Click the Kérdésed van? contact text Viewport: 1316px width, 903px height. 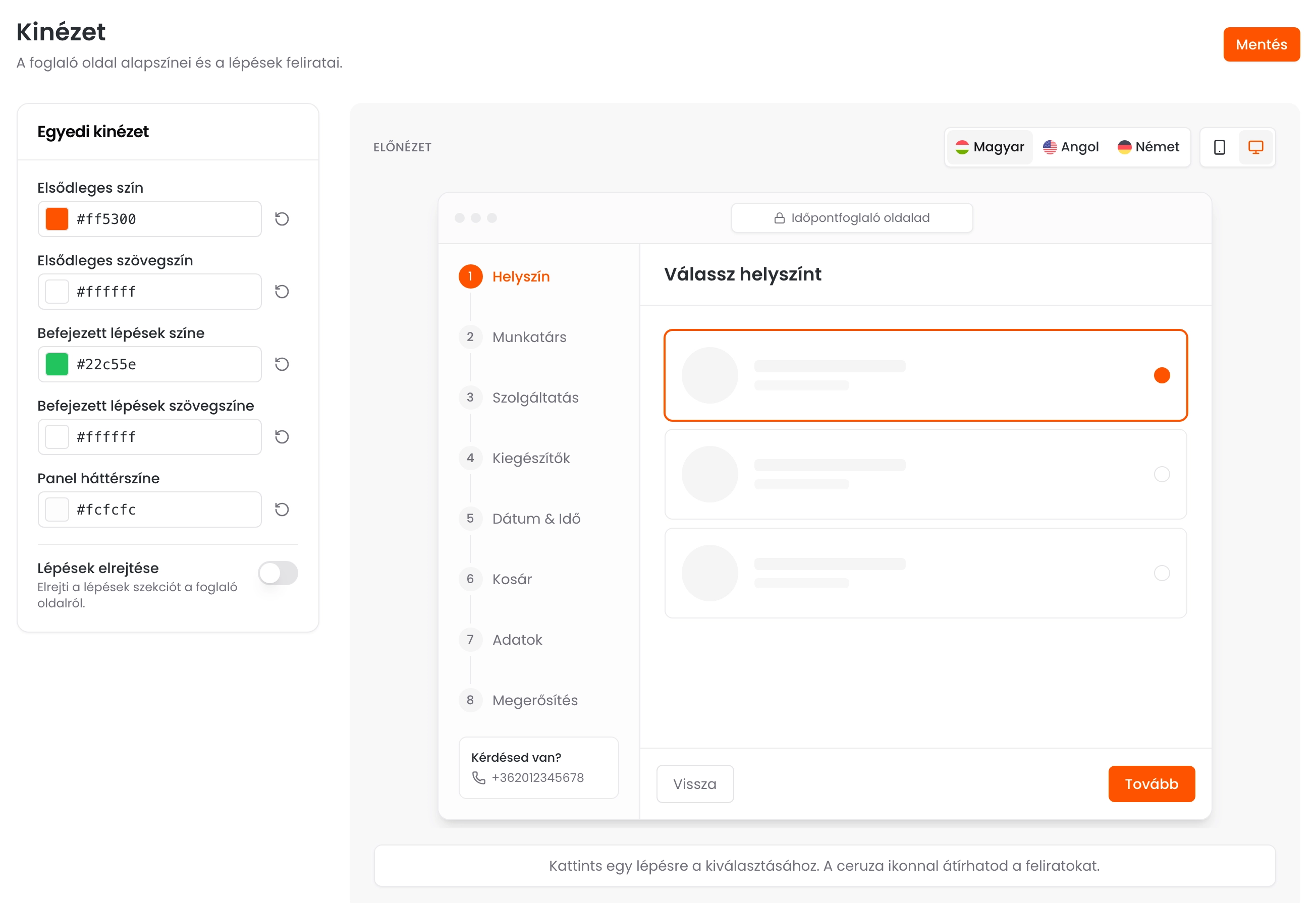click(x=516, y=758)
